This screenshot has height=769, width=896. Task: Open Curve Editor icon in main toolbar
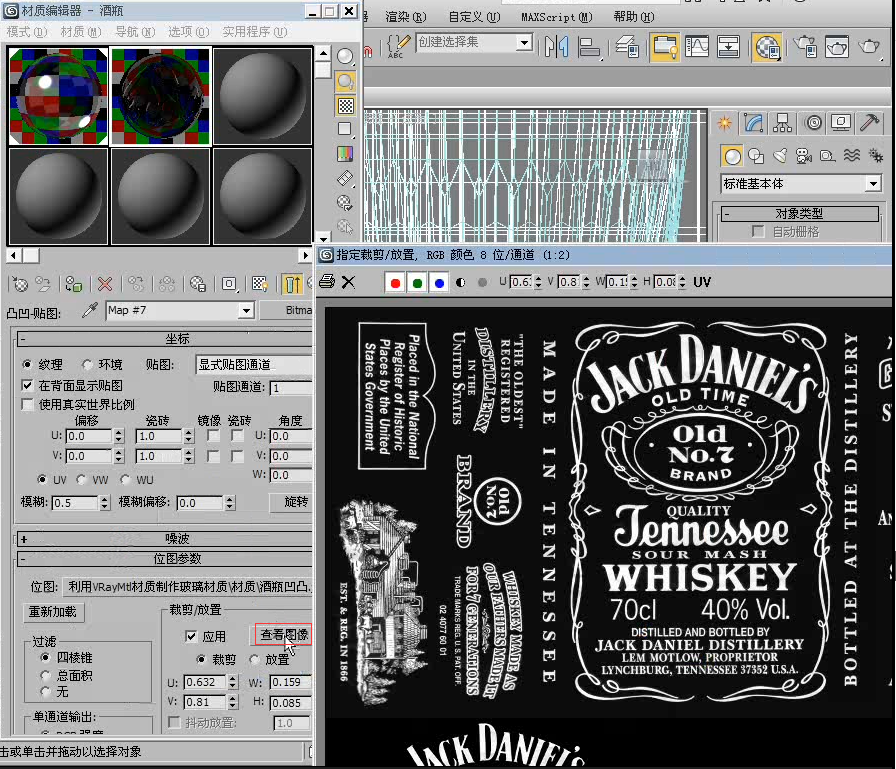click(697, 46)
